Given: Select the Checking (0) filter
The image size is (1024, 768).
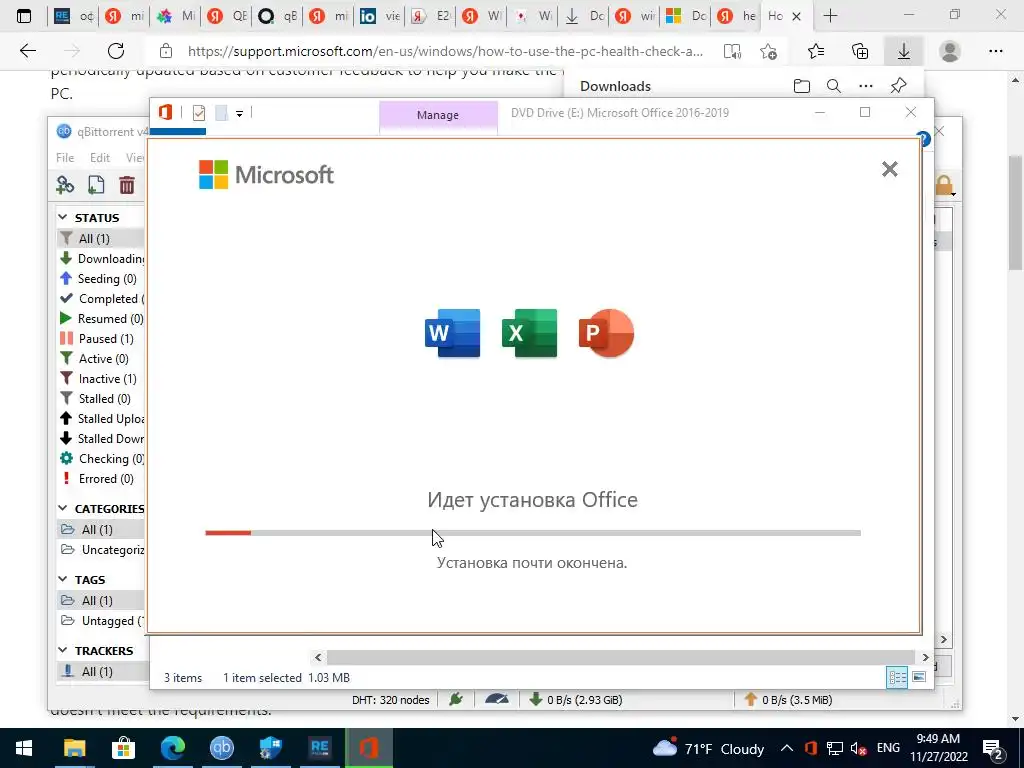Looking at the screenshot, I should click(x=101, y=458).
